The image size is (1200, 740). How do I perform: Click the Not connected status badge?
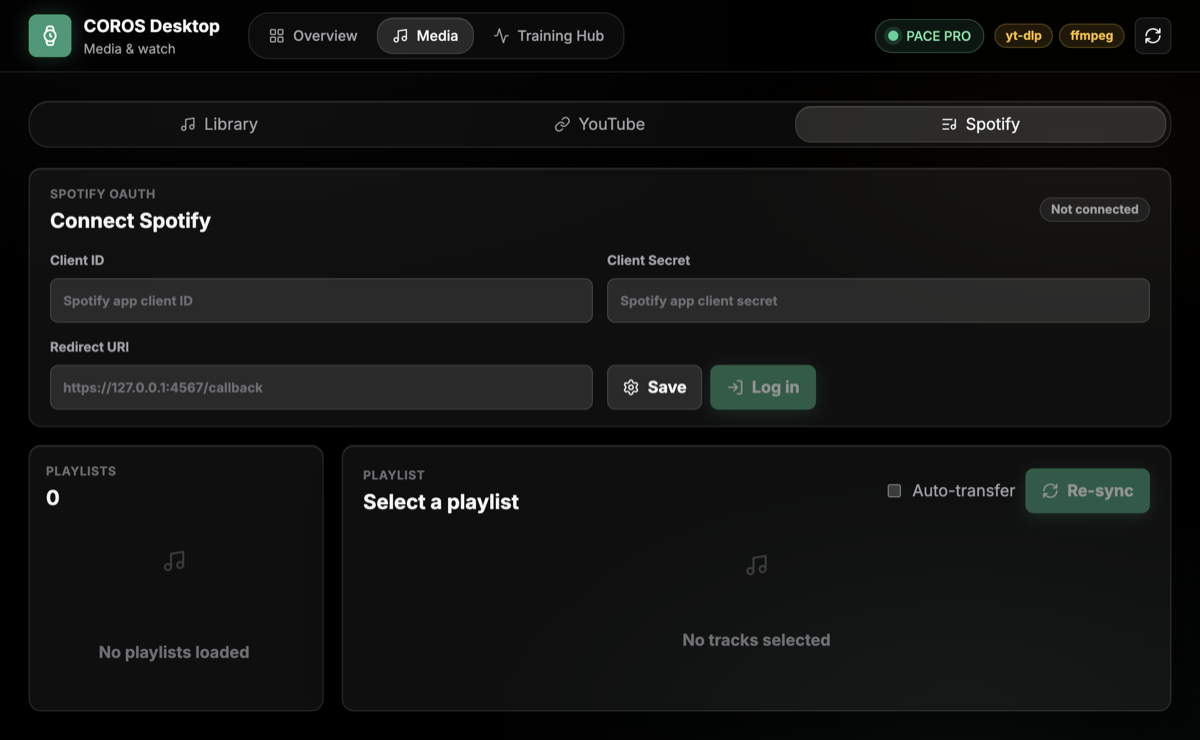point(1094,209)
